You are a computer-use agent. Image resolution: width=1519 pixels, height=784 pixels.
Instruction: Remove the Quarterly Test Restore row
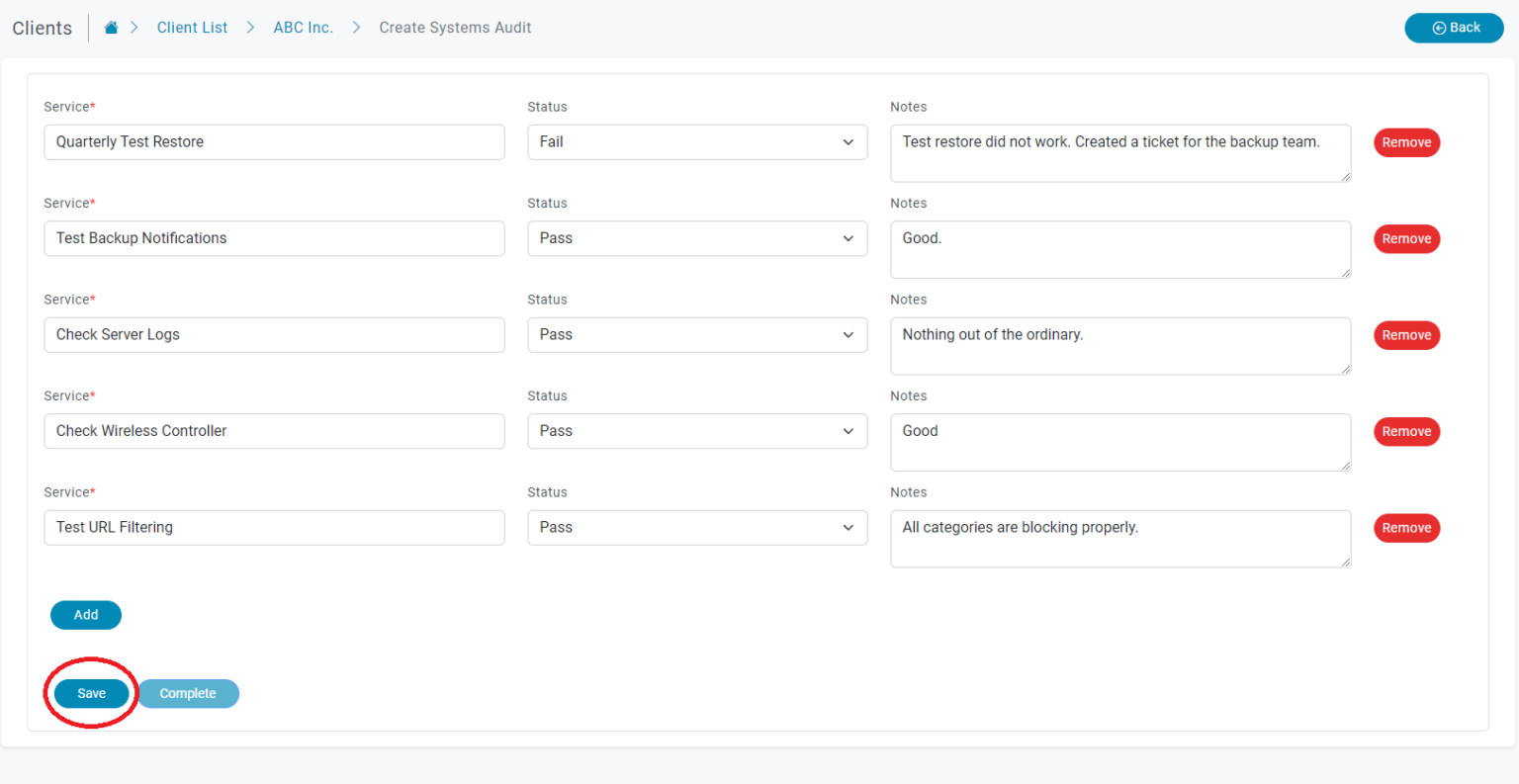click(1406, 141)
